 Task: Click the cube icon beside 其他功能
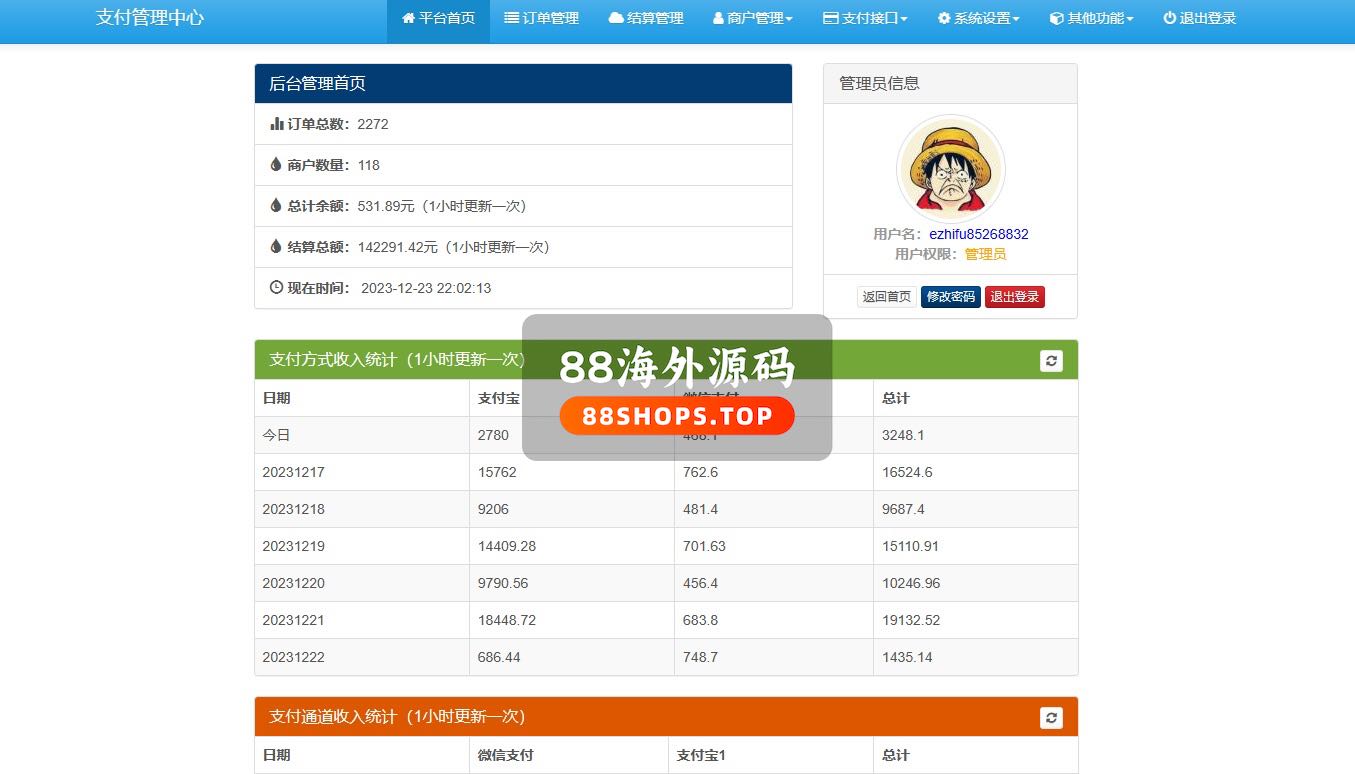click(x=1056, y=18)
